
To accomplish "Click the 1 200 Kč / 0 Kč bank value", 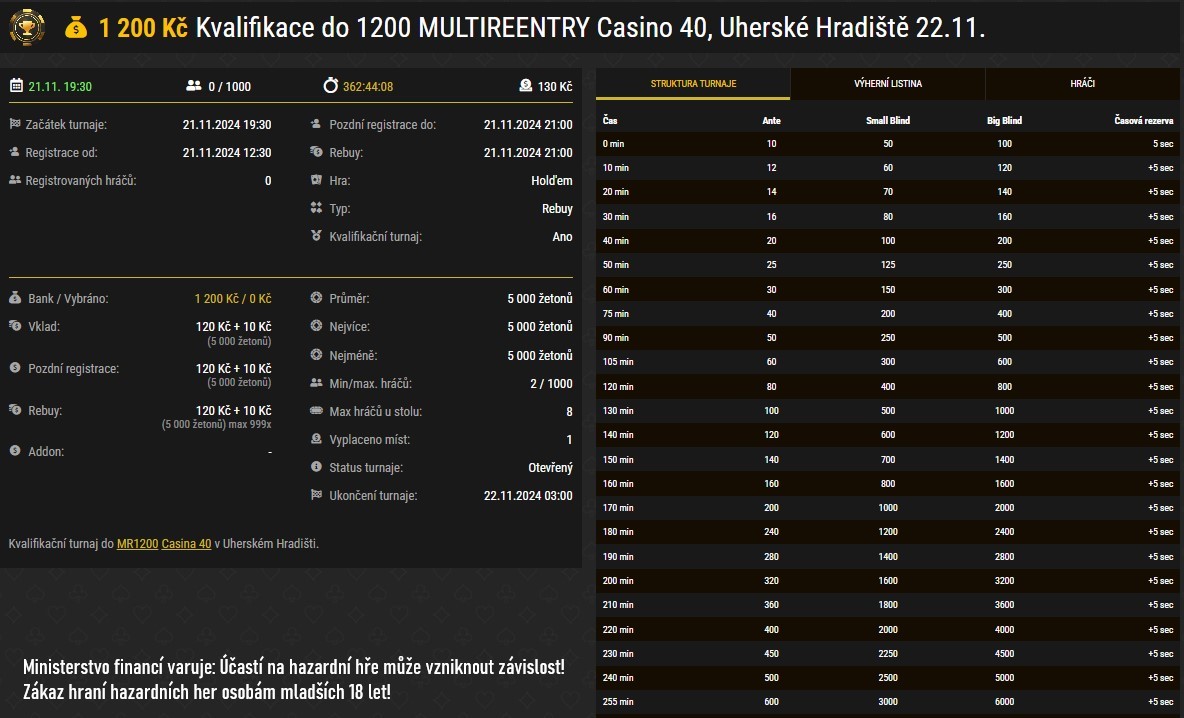I will coord(233,298).
